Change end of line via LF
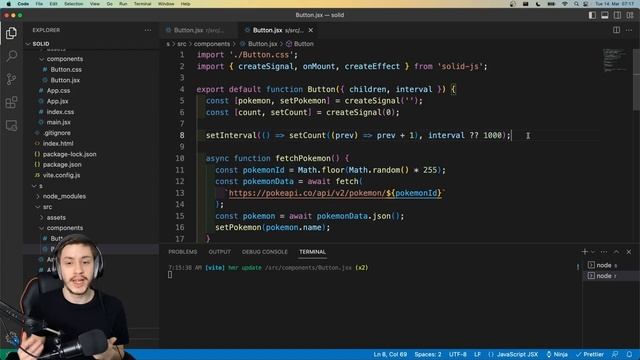The image size is (640, 360). click(x=477, y=354)
